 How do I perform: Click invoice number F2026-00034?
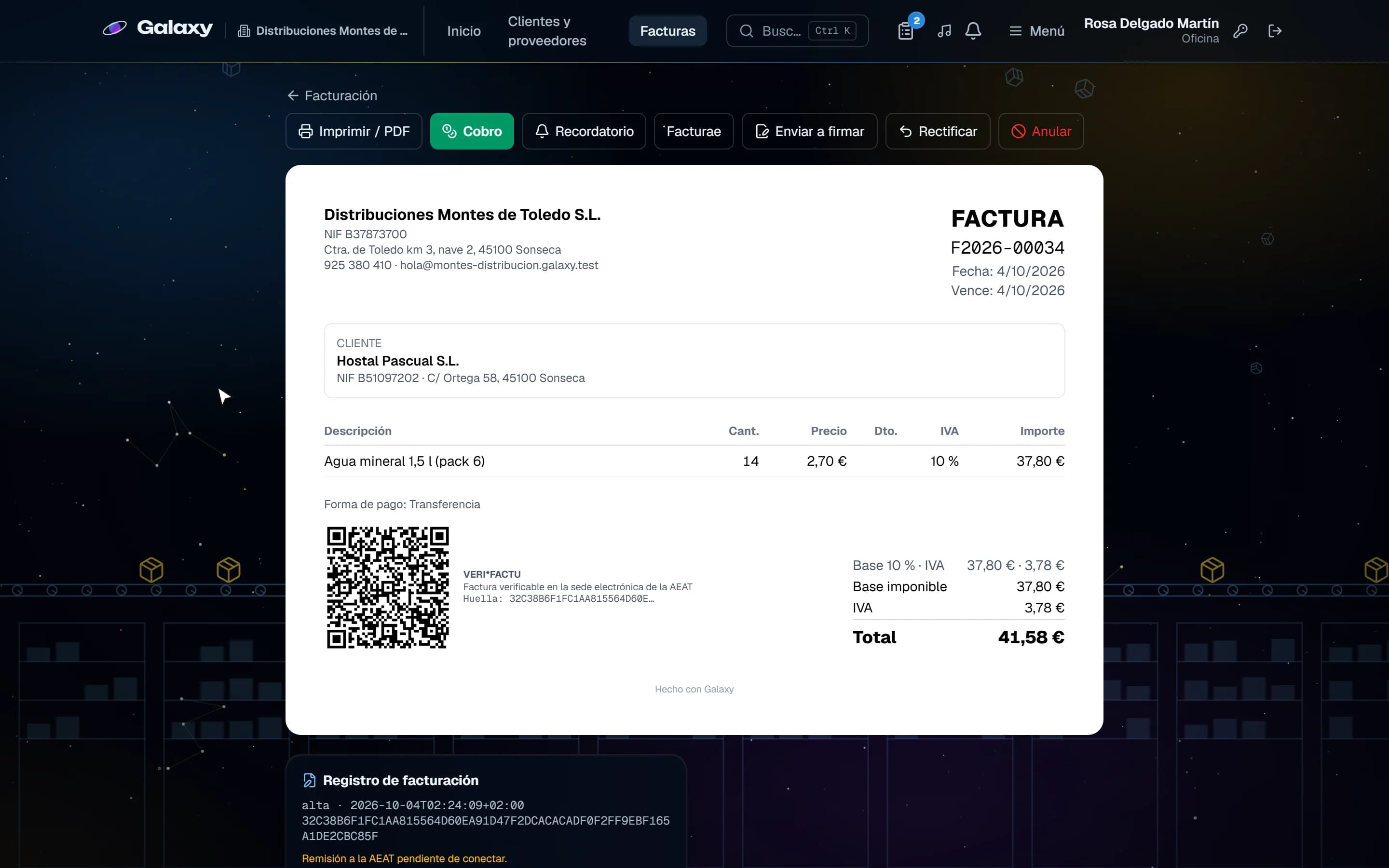tap(1008, 248)
